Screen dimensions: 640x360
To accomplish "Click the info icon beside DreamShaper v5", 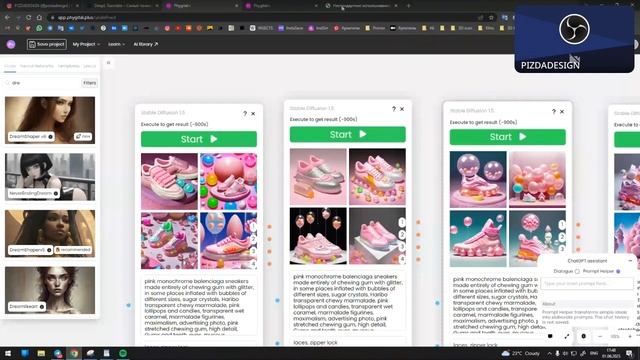I will 49,250.
